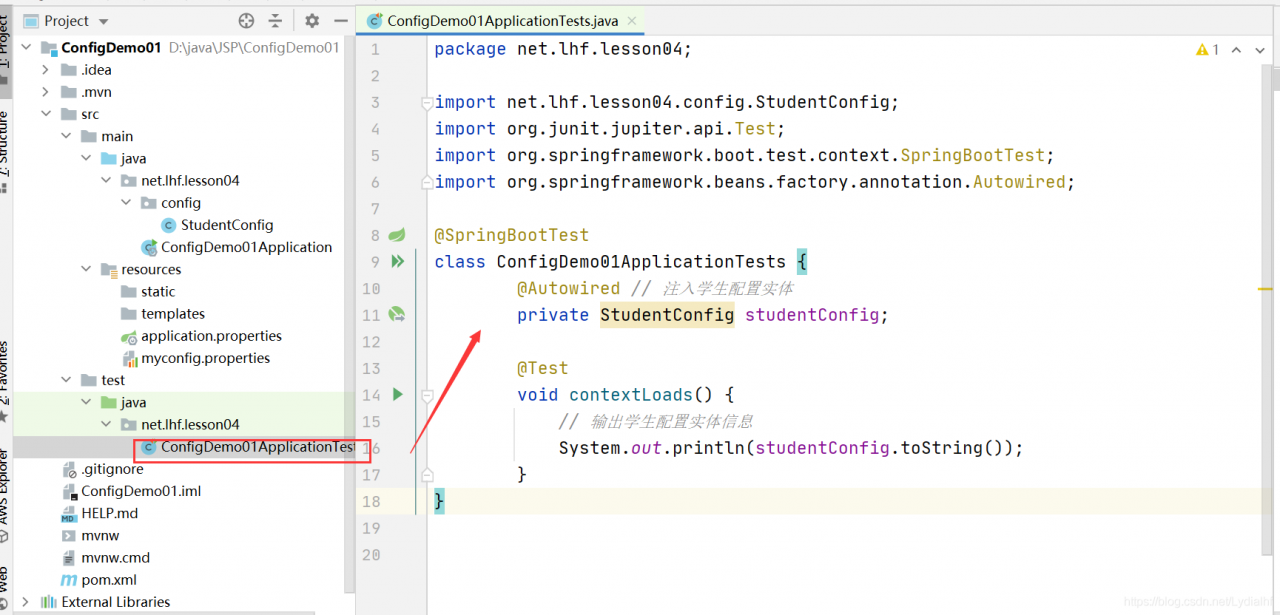Viewport: 1280px width, 615px height.
Task: Open application.properties file
Action: 201,336
